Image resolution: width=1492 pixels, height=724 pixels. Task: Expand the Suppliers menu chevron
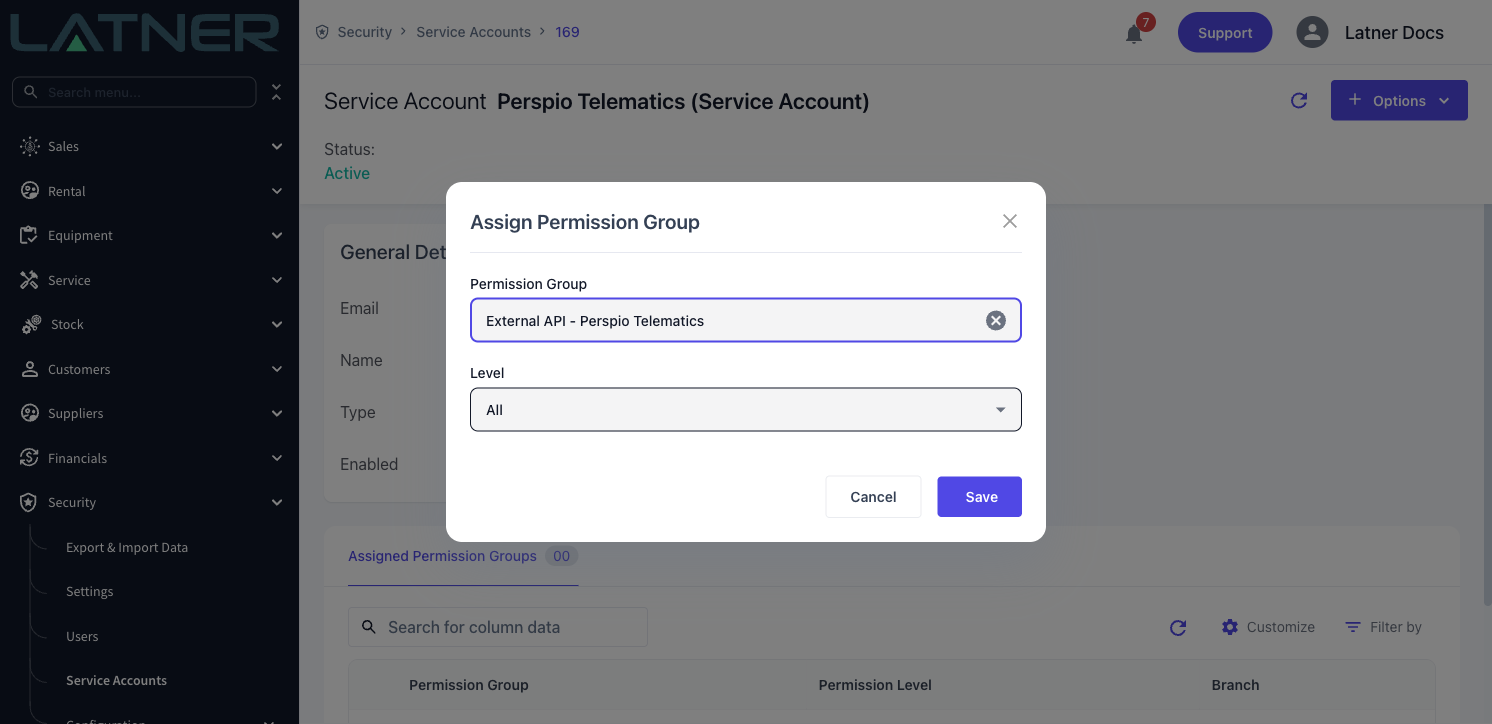(277, 413)
